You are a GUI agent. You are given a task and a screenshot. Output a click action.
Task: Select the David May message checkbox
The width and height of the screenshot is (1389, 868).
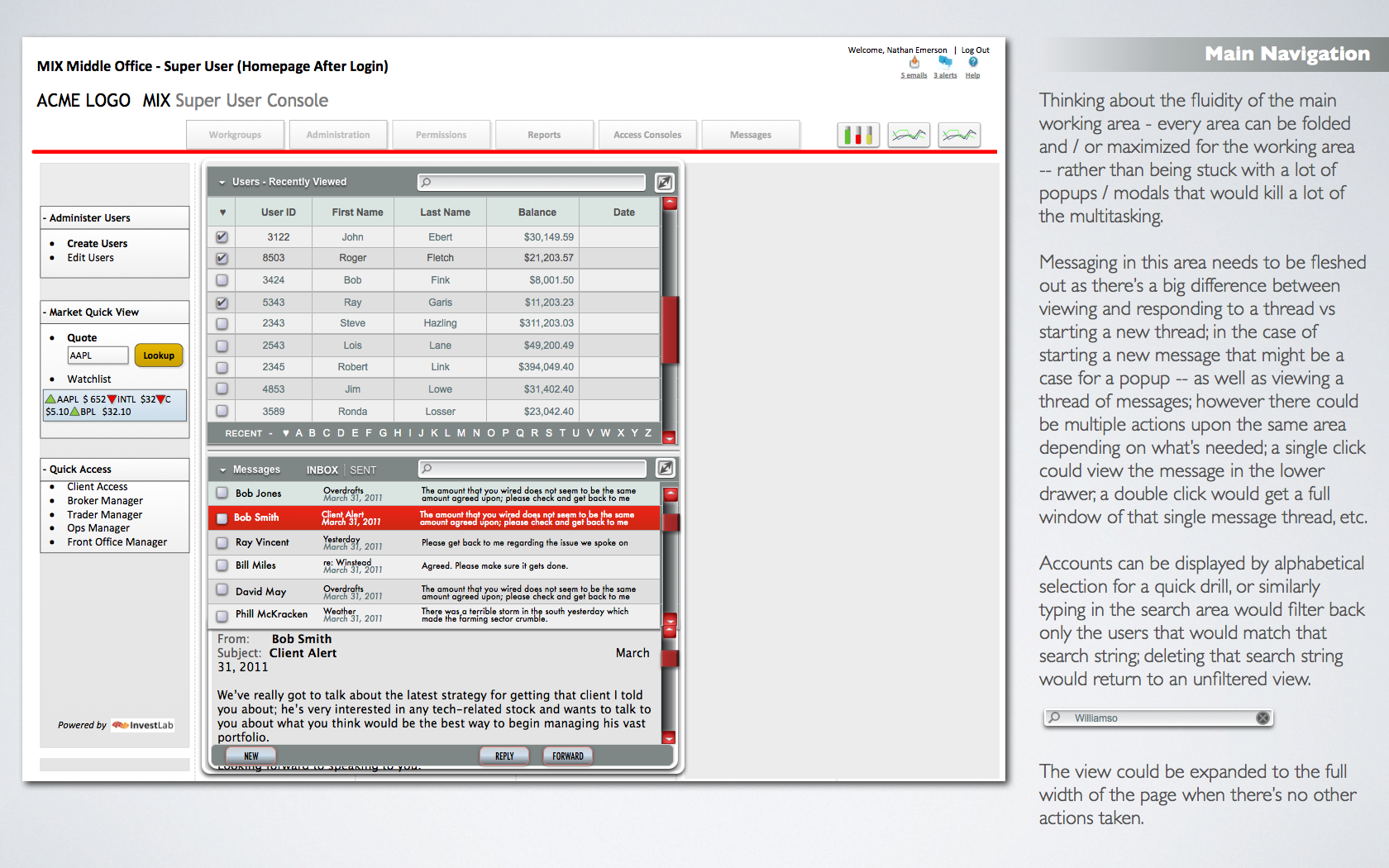(222, 590)
